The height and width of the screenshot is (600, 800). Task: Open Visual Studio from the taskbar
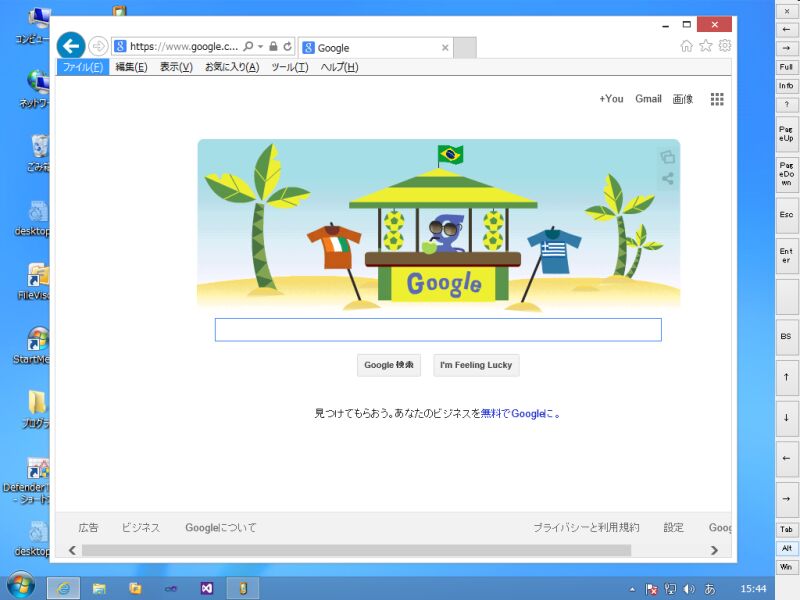click(x=207, y=588)
